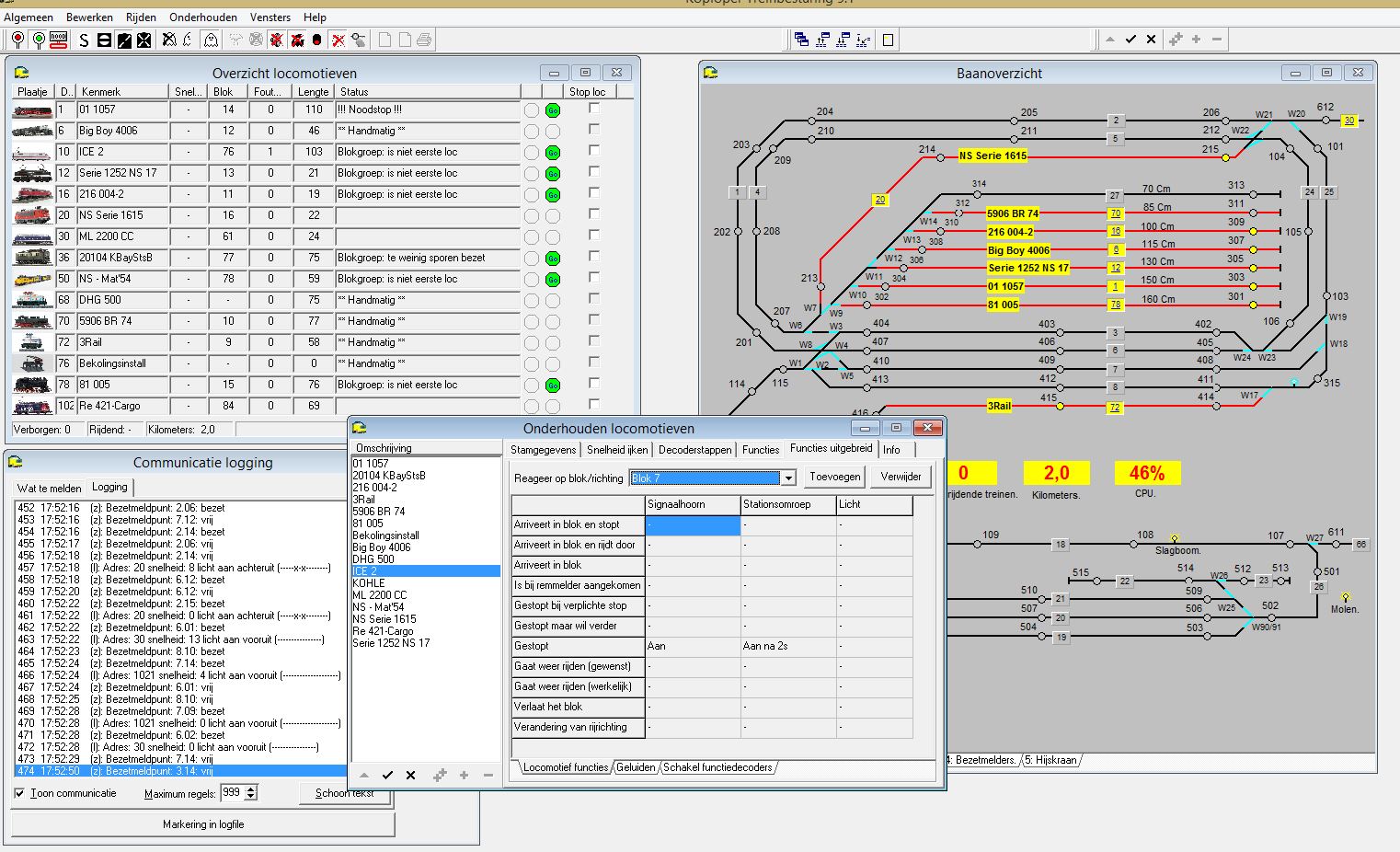This screenshot has height=852, width=1400.
Task: Click the window up-arrows layout toolbar icon
Action: [822, 40]
